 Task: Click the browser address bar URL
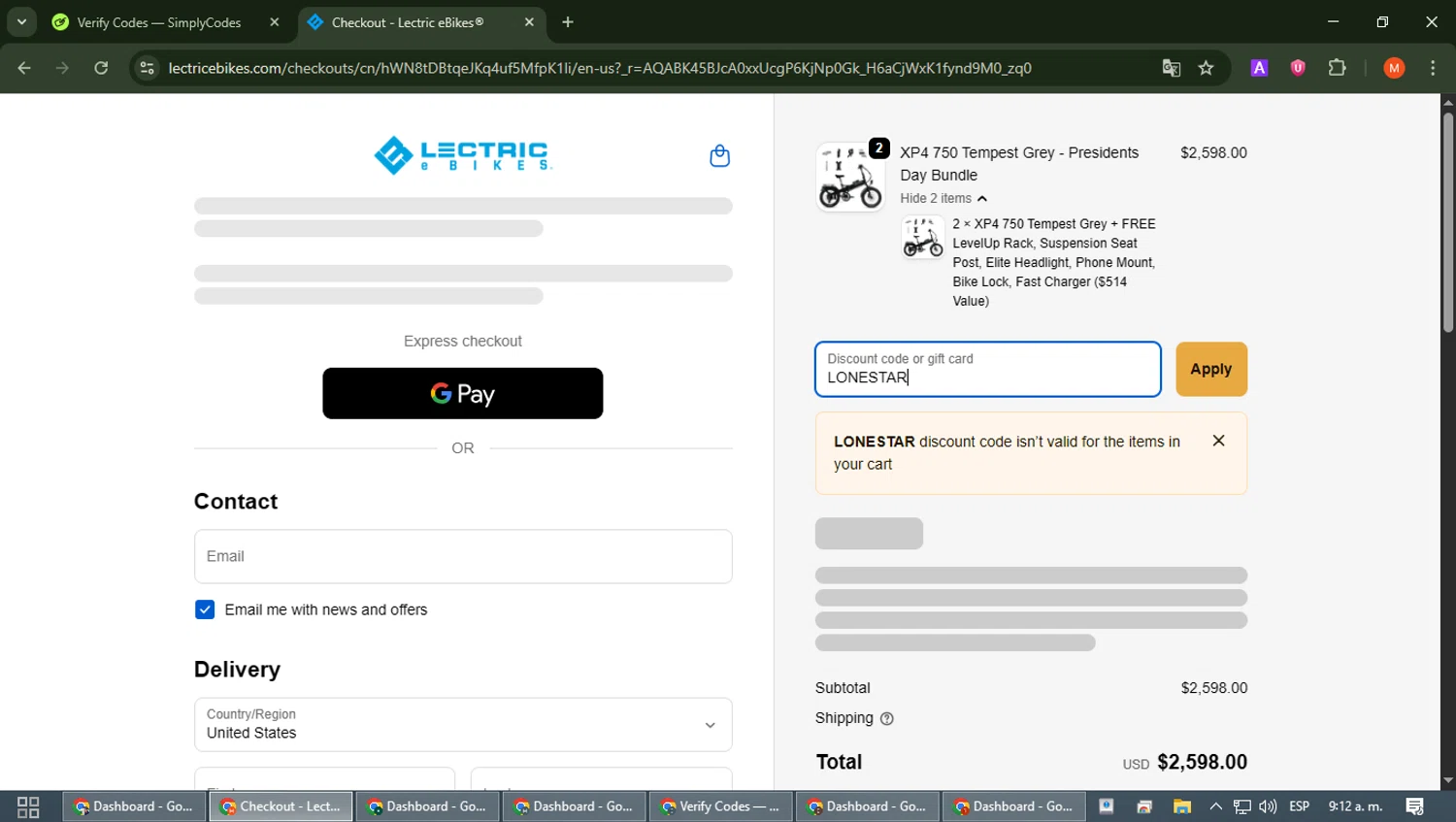tap(599, 68)
